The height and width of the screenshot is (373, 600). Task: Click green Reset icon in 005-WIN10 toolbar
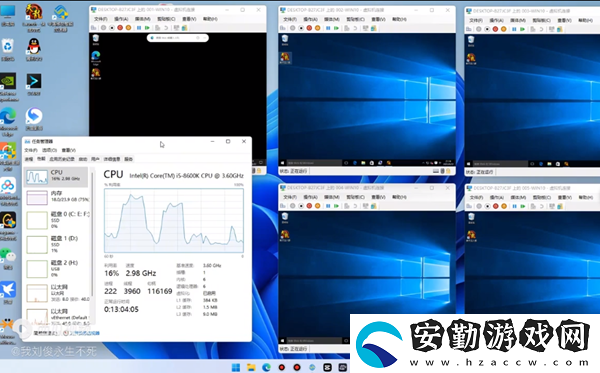523,206
